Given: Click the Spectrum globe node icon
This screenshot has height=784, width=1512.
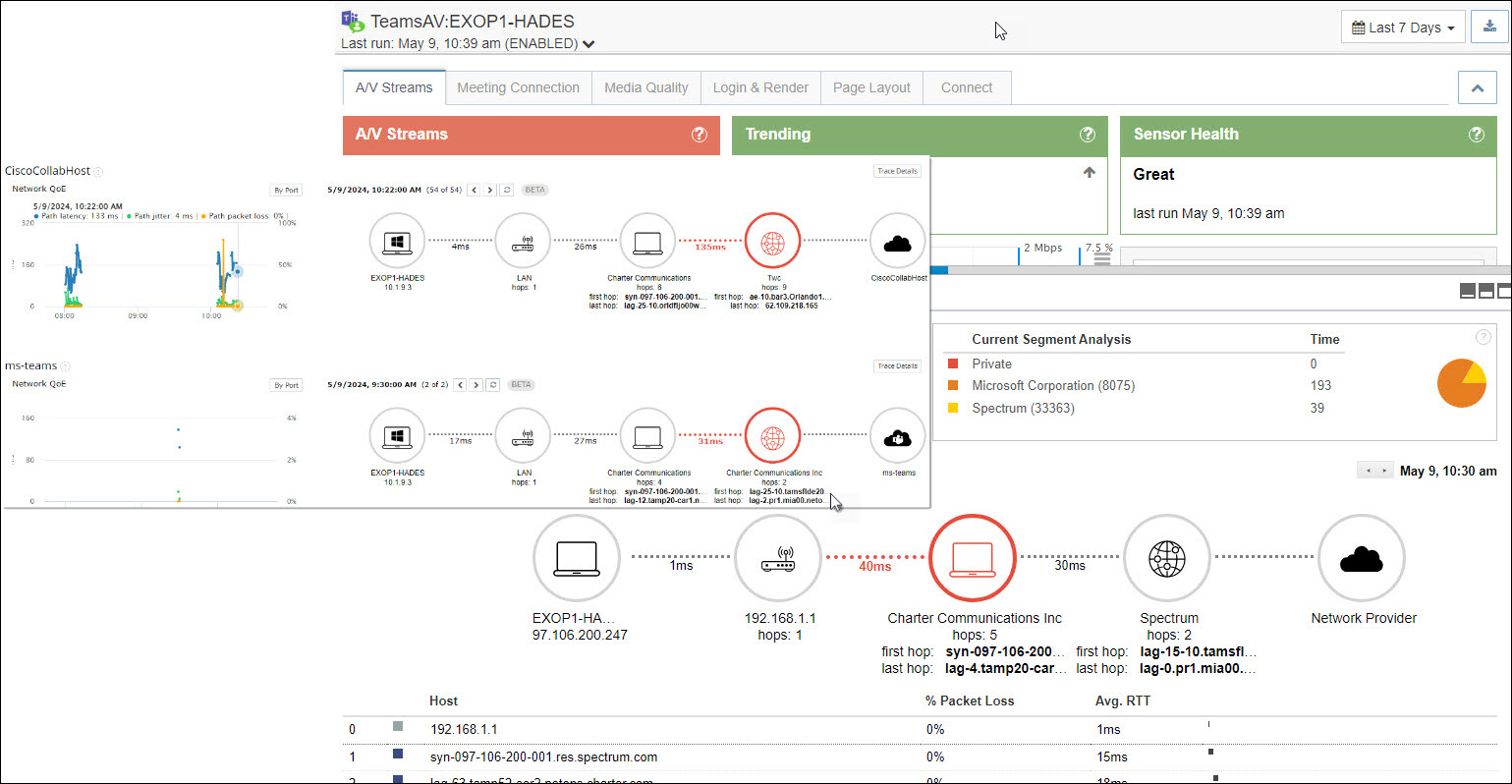Looking at the screenshot, I should (1166, 557).
